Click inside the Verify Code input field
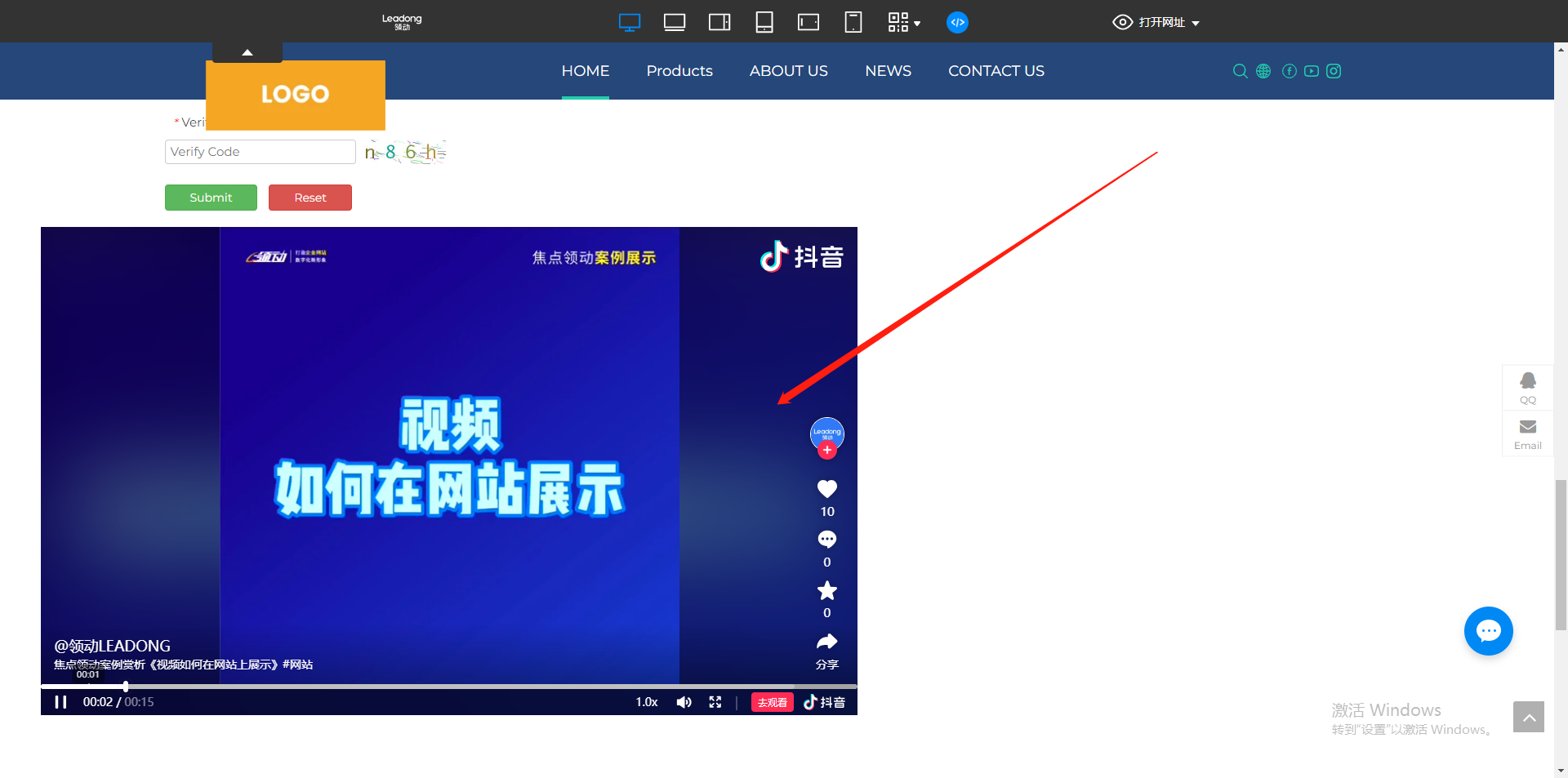1568x778 pixels. pyautogui.click(x=260, y=151)
